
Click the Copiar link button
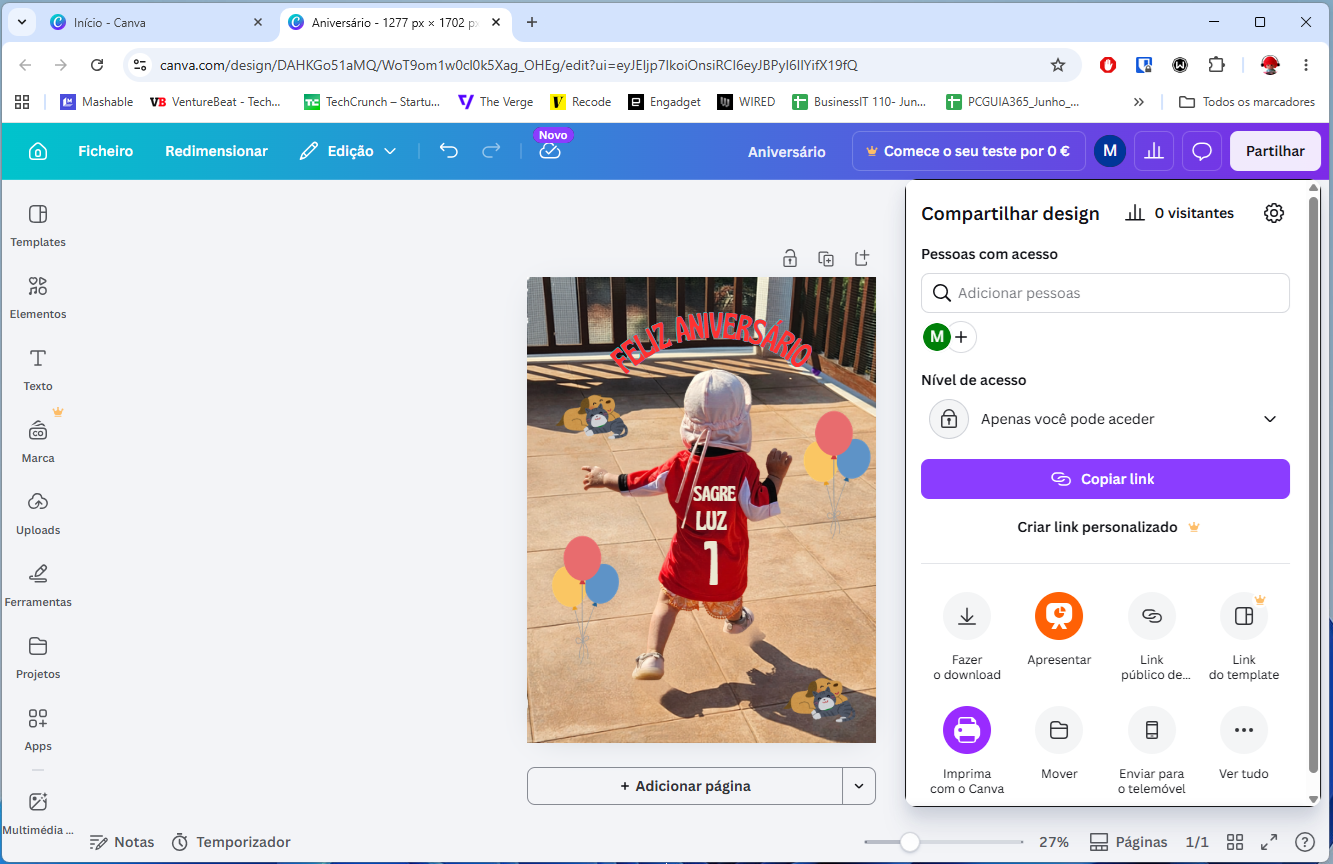tap(1105, 479)
